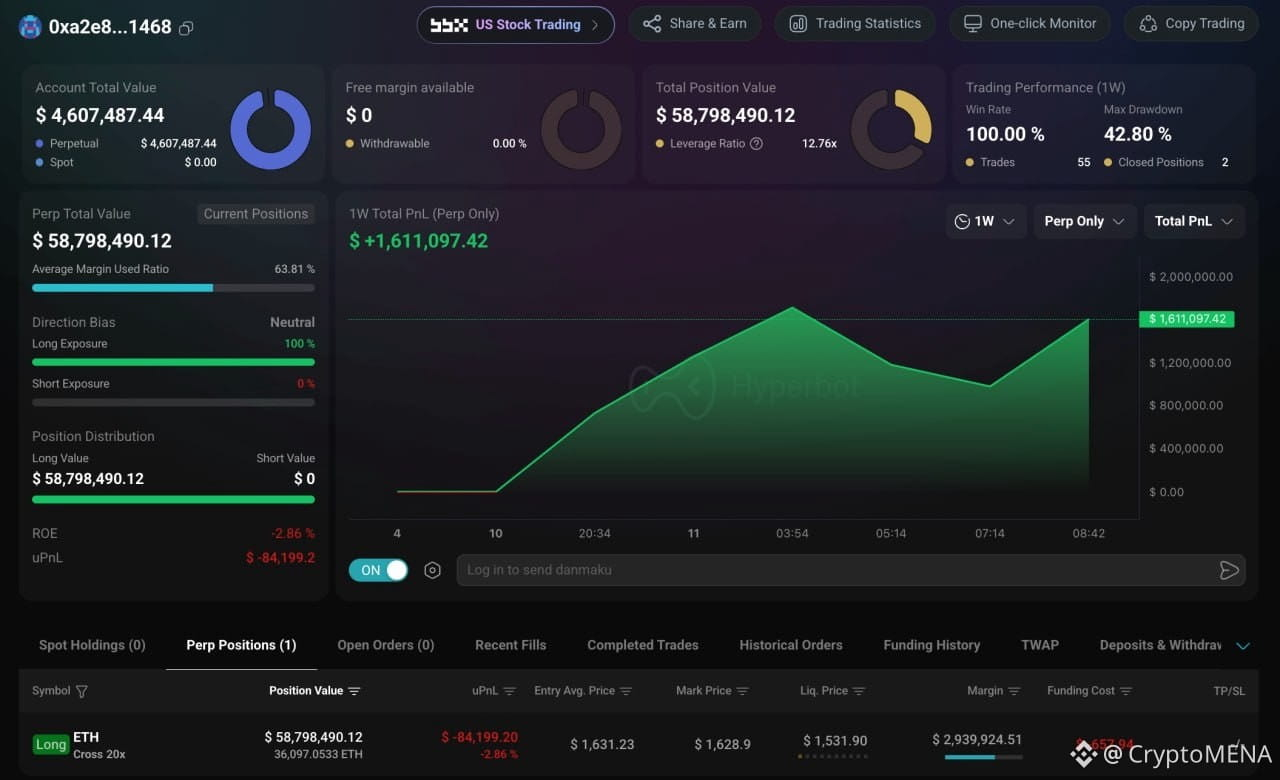1280x780 pixels.
Task: Switch to Historical Orders tab
Action: coord(791,645)
